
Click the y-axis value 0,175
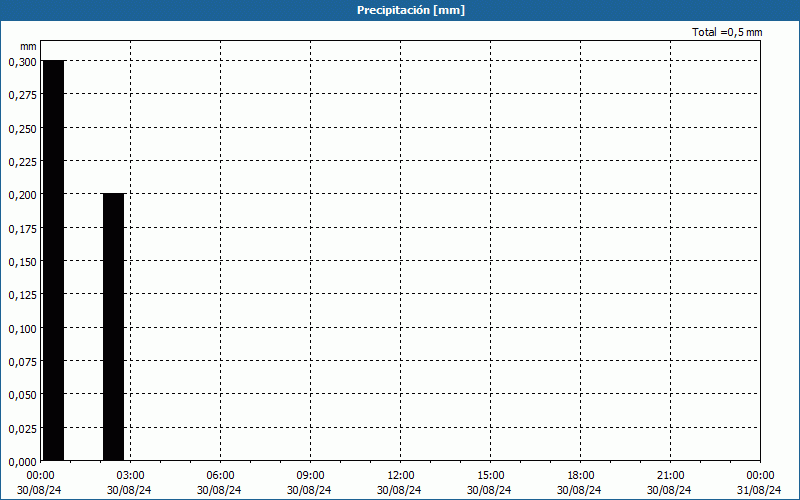(22, 229)
